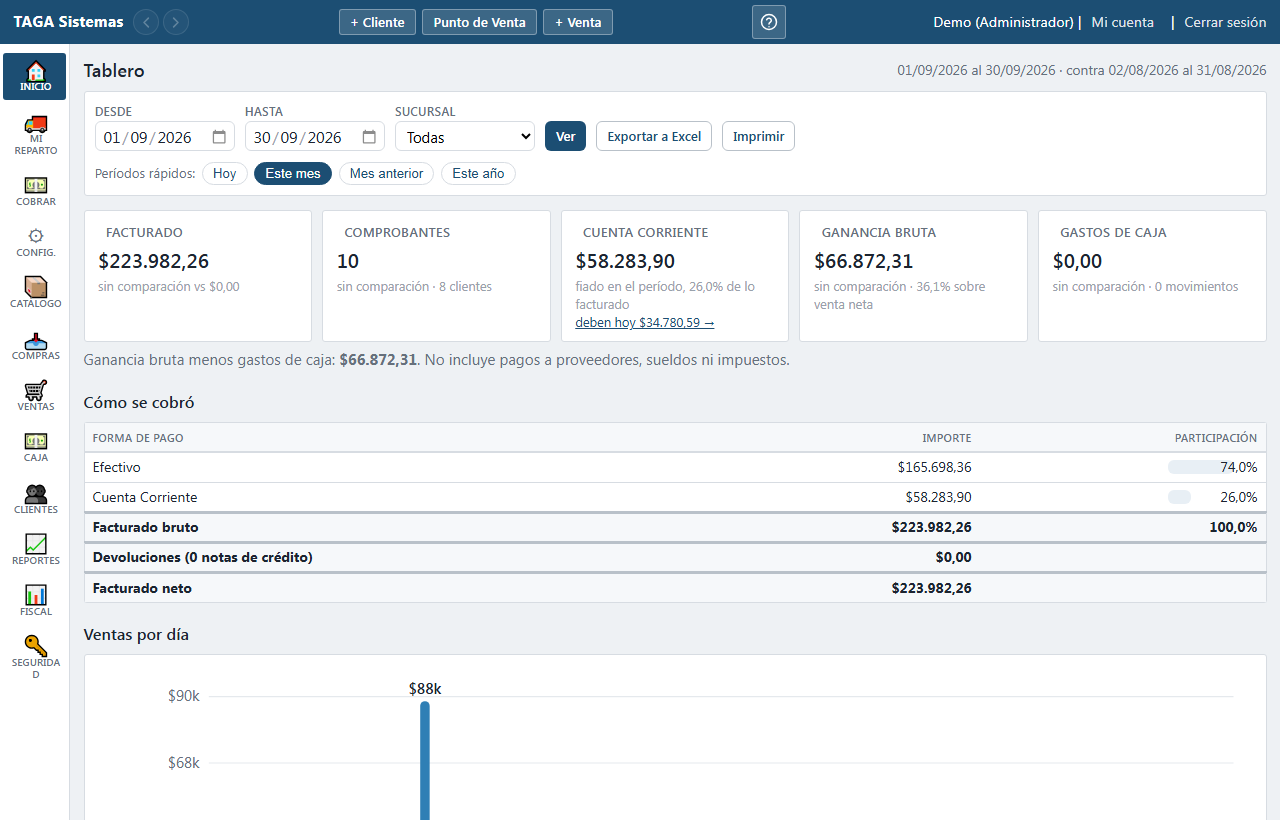Open Mi cuenta in the header
The height and width of the screenshot is (820, 1280).
coord(1123,22)
